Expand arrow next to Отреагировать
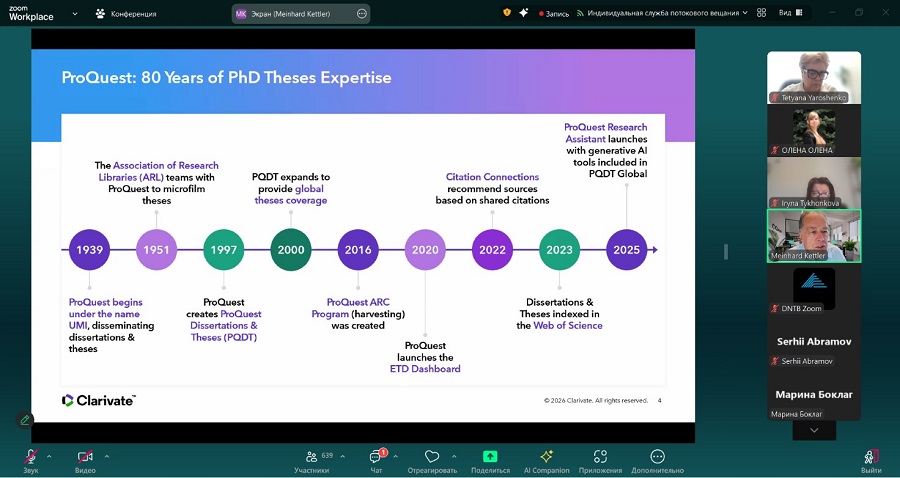 [x=454, y=457]
